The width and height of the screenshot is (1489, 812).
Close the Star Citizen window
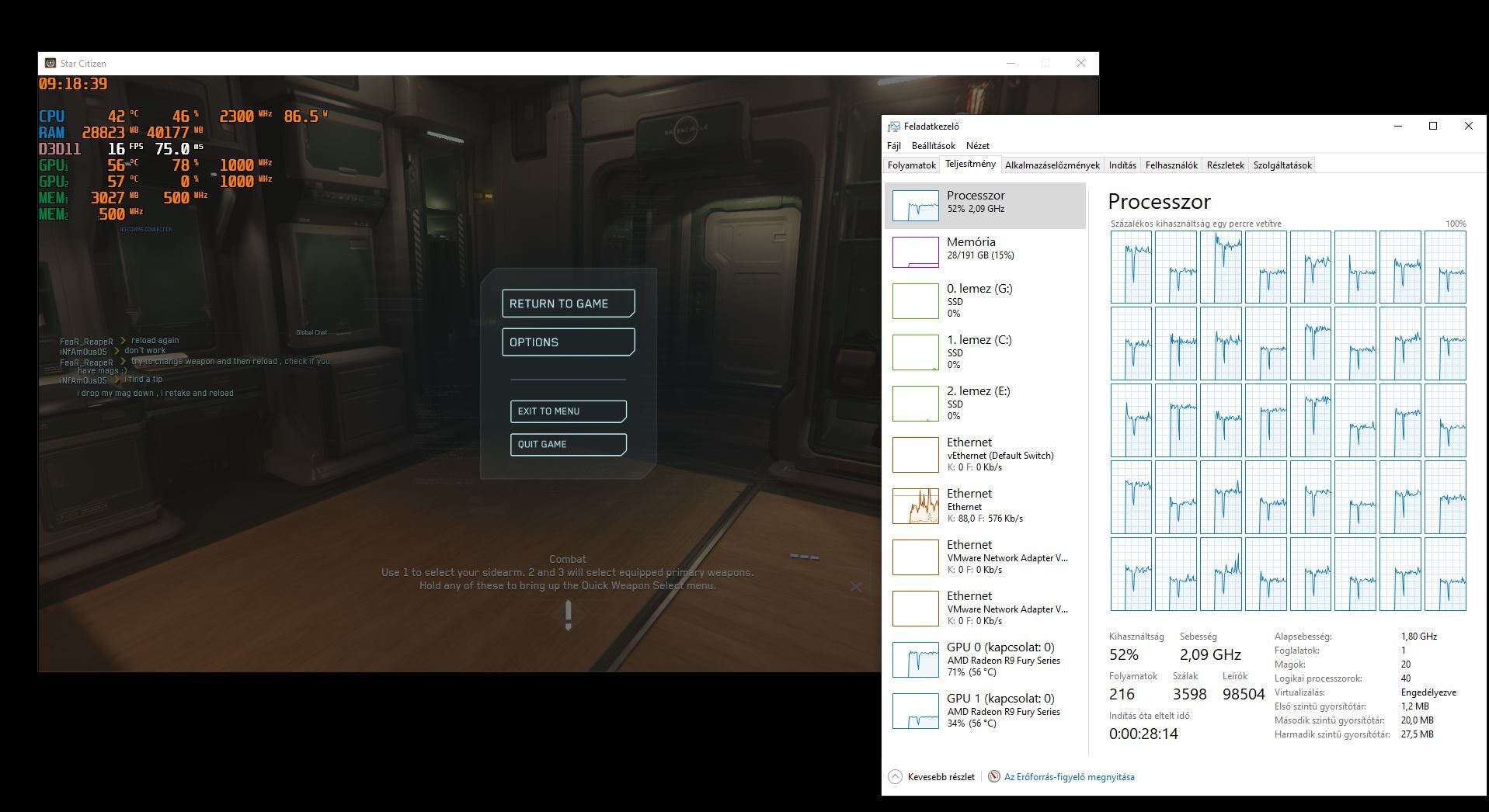coord(1081,63)
